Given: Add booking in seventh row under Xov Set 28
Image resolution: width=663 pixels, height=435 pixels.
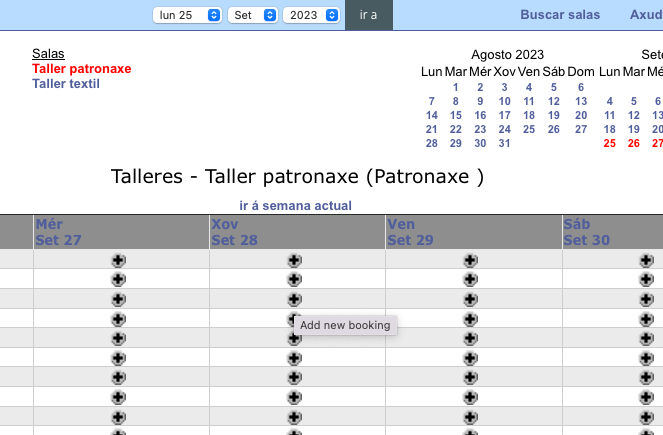Looking at the screenshot, I should point(294,377).
